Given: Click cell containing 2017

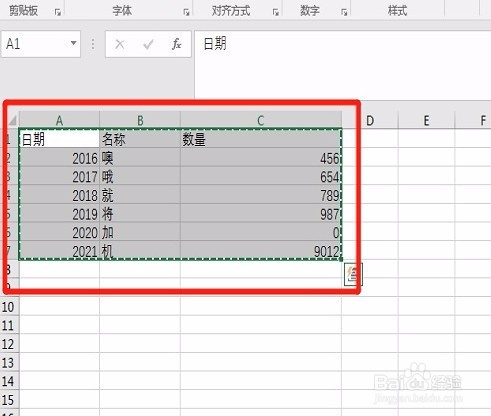Looking at the screenshot, I should point(59,176).
